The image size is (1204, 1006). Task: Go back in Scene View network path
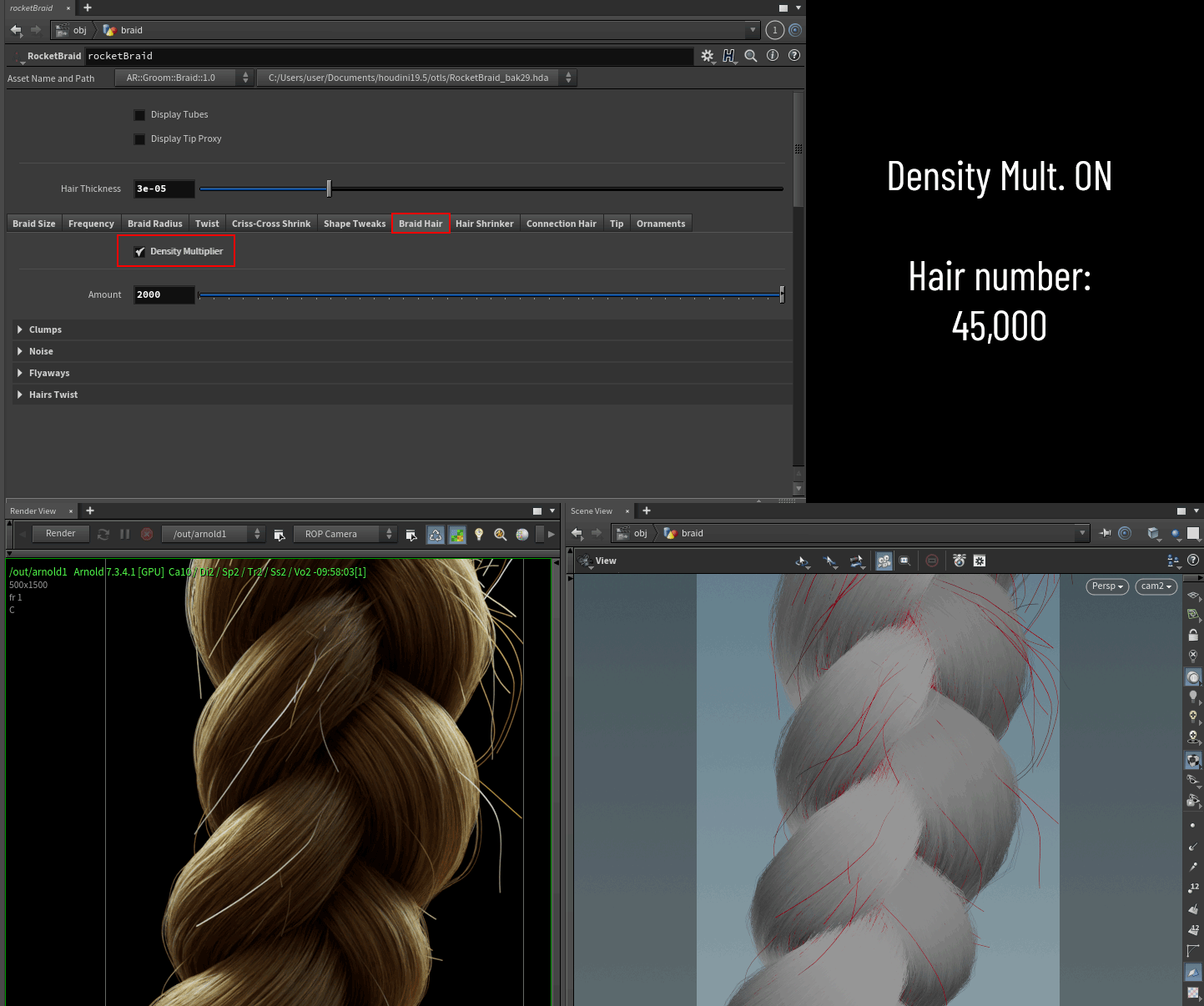pyautogui.click(x=577, y=533)
